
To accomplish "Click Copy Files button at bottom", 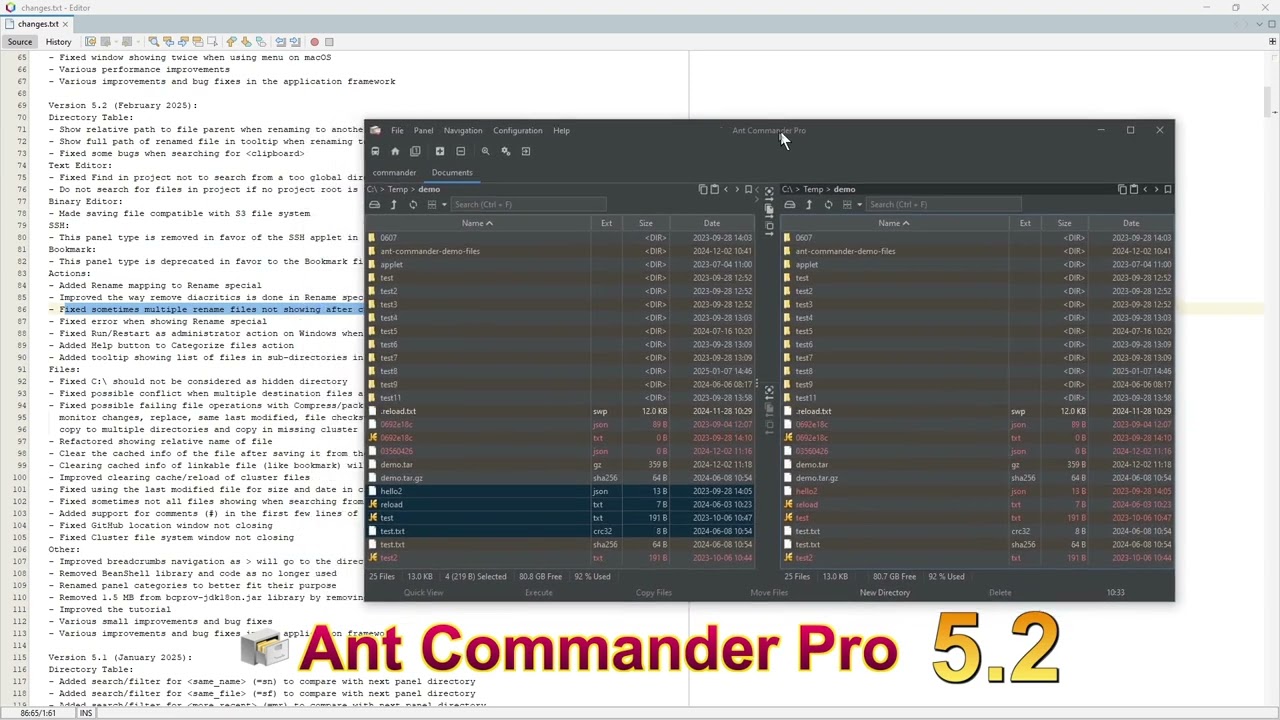I will pos(653,593).
